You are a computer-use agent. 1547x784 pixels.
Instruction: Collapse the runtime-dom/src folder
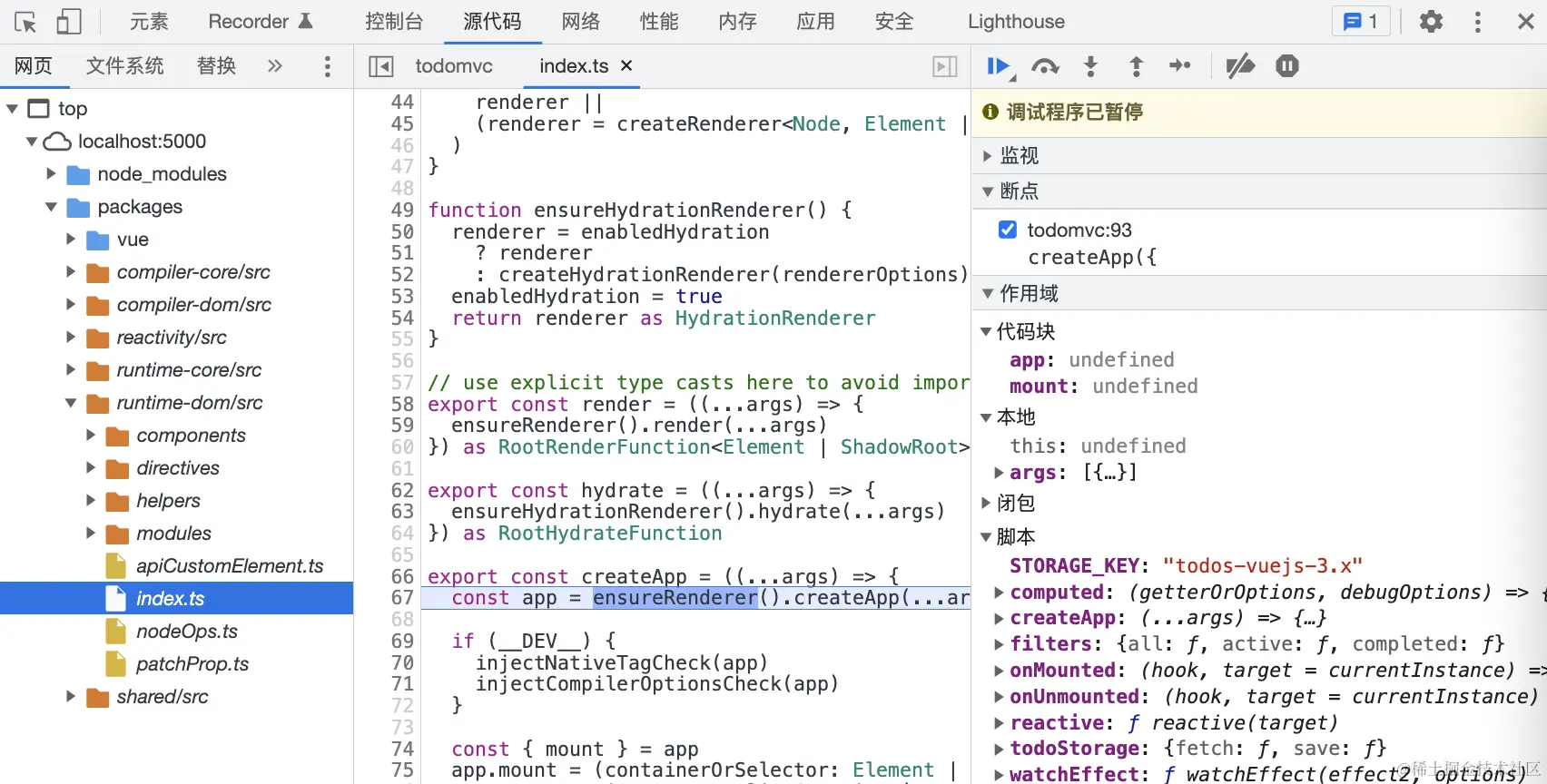pyautogui.click(x=72, y=403)
